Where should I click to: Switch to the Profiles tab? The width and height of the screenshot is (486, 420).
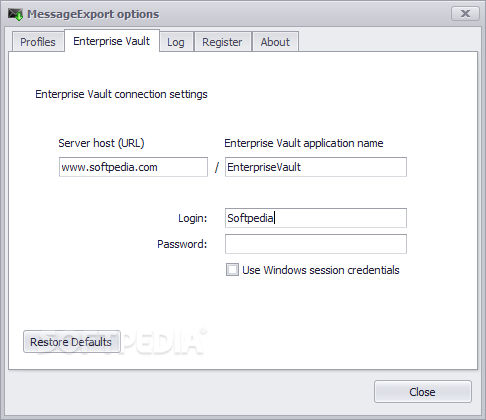tap(38, 42)
